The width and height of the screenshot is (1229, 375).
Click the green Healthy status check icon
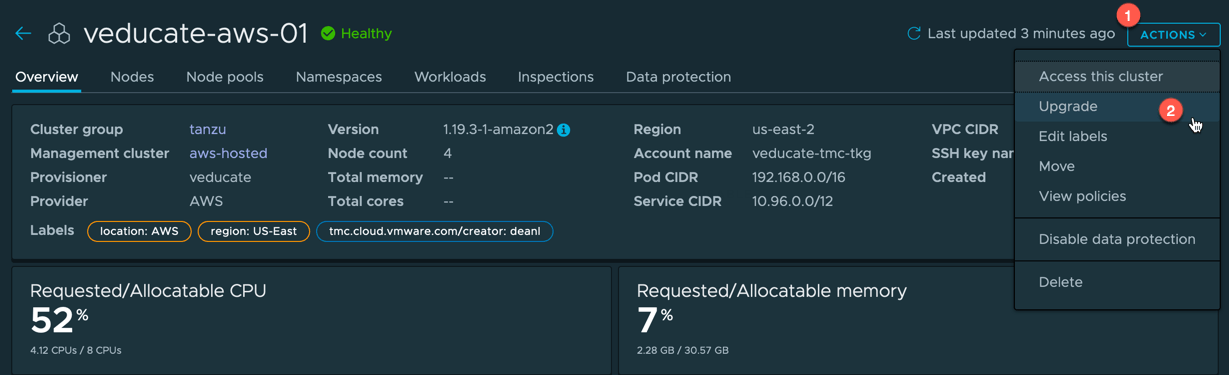(328, 34)
